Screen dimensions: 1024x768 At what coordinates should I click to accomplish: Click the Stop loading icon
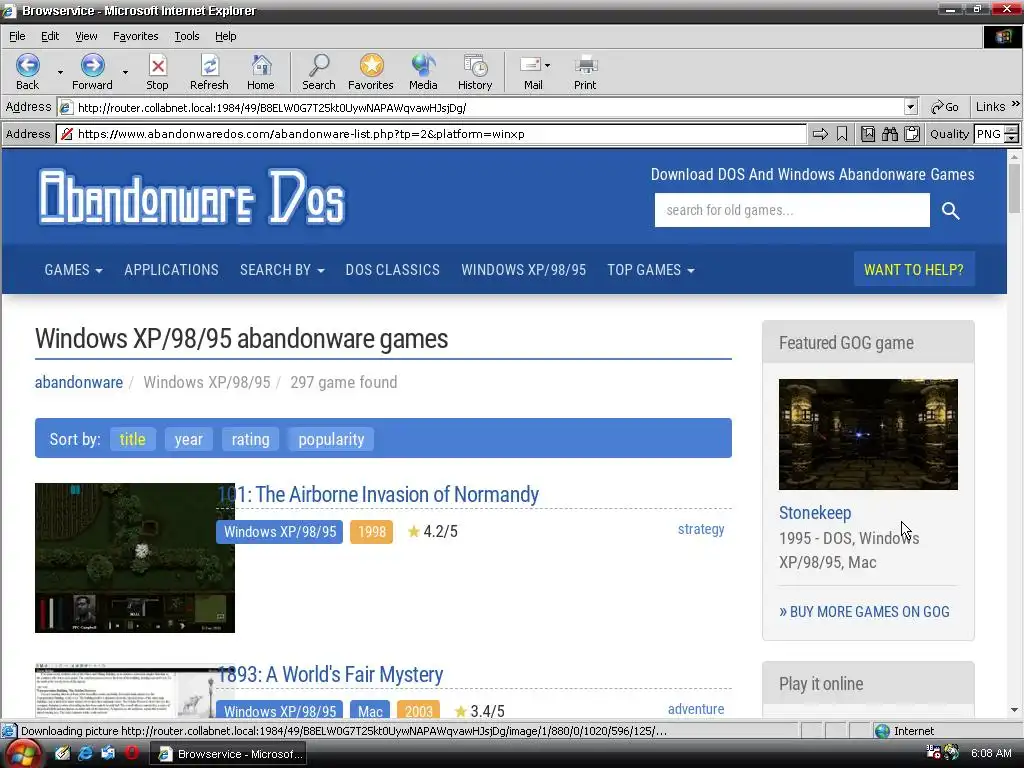click(157, 65)
